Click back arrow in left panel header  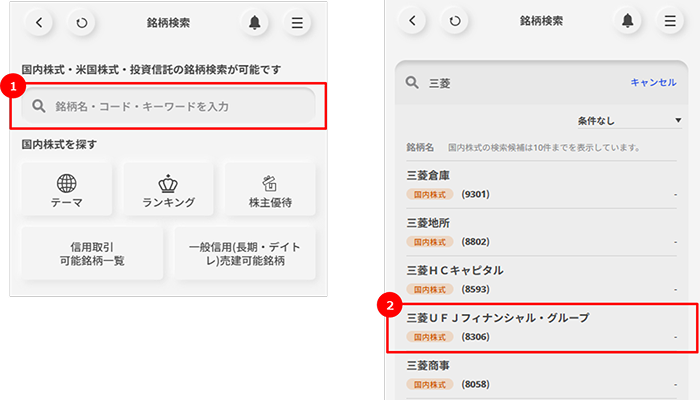pos(39,22)
